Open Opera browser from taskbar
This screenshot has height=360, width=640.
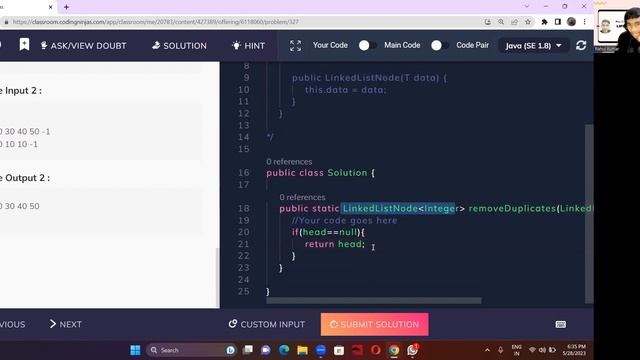376,350
